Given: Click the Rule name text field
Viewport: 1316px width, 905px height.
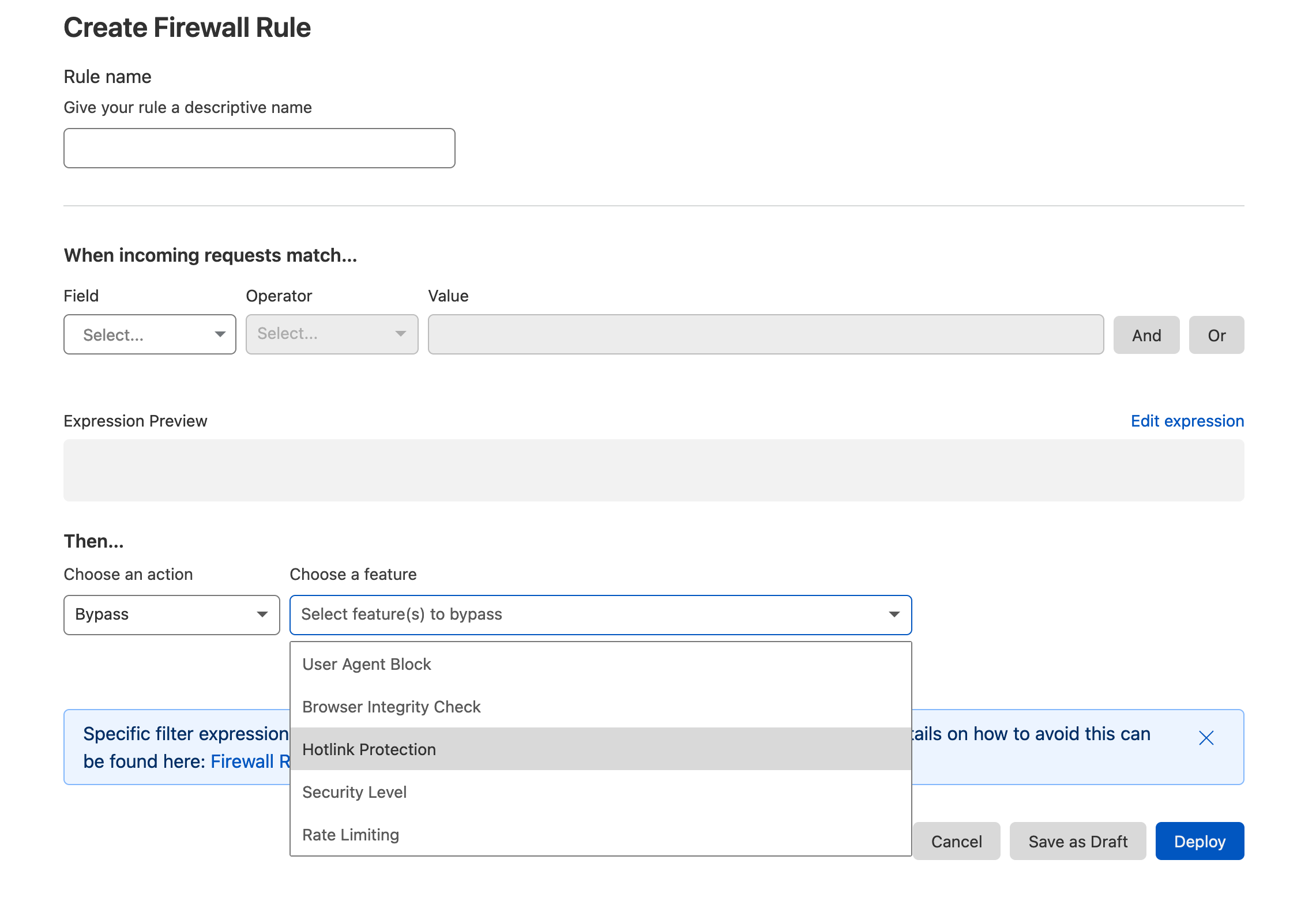Looking at the screenshot, I should pyautogui.click(x=259, y=148).
